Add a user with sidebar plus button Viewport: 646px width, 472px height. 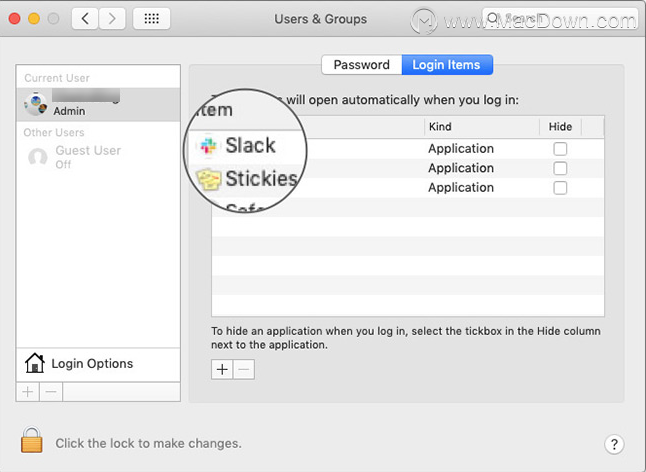(x=28, y=392)
